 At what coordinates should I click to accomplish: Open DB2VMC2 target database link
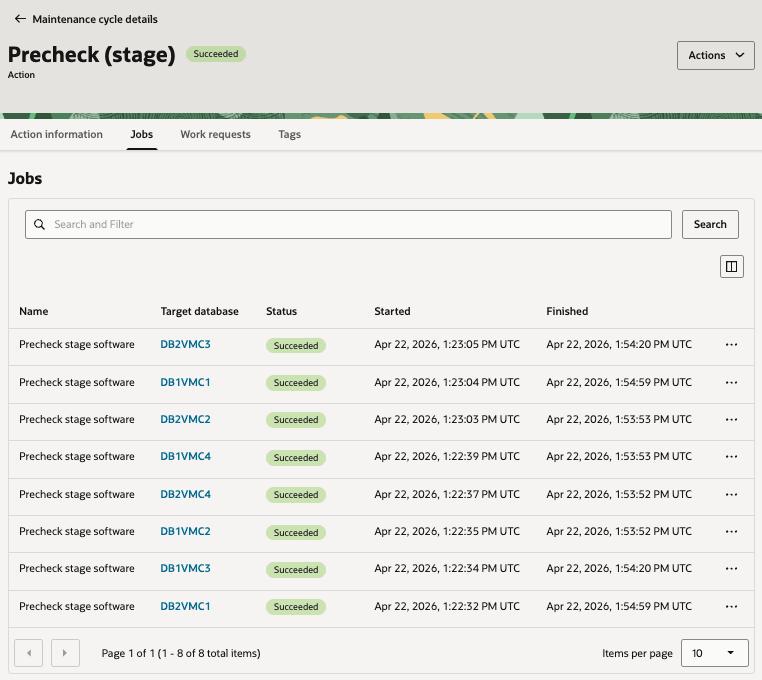185,419
